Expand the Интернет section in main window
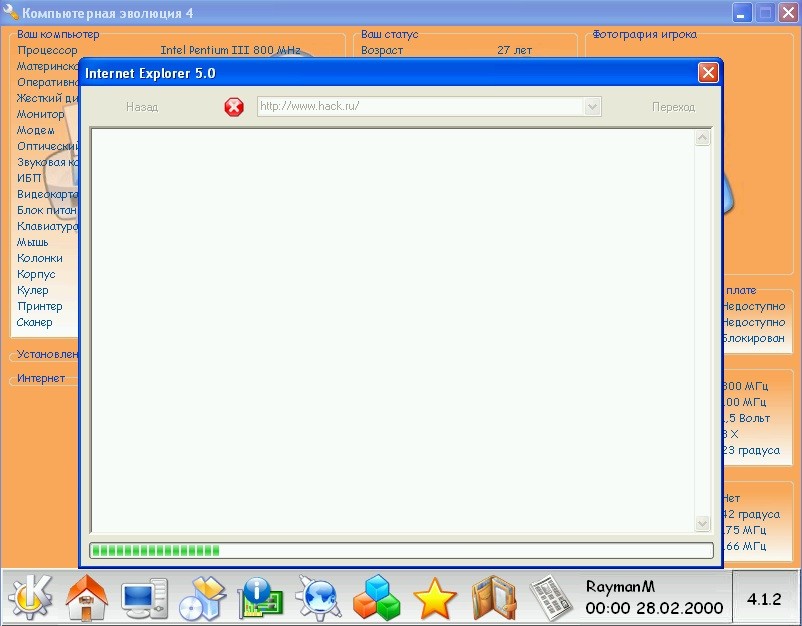This screenshot has width=802, height=626. 41,378
